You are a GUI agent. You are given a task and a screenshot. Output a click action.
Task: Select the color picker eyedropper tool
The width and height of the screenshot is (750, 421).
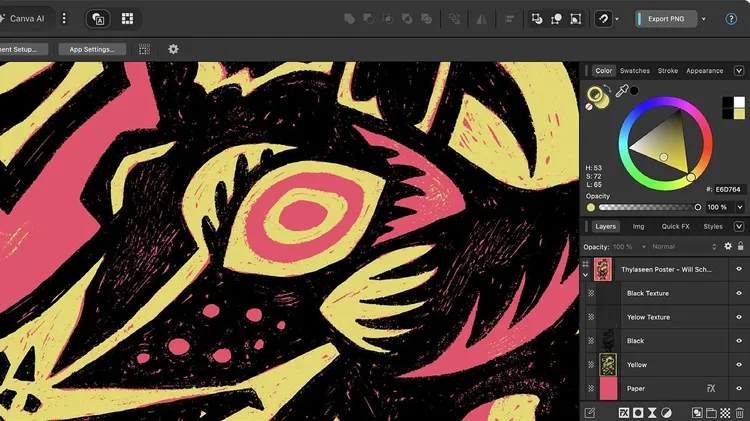click(620, 93)
